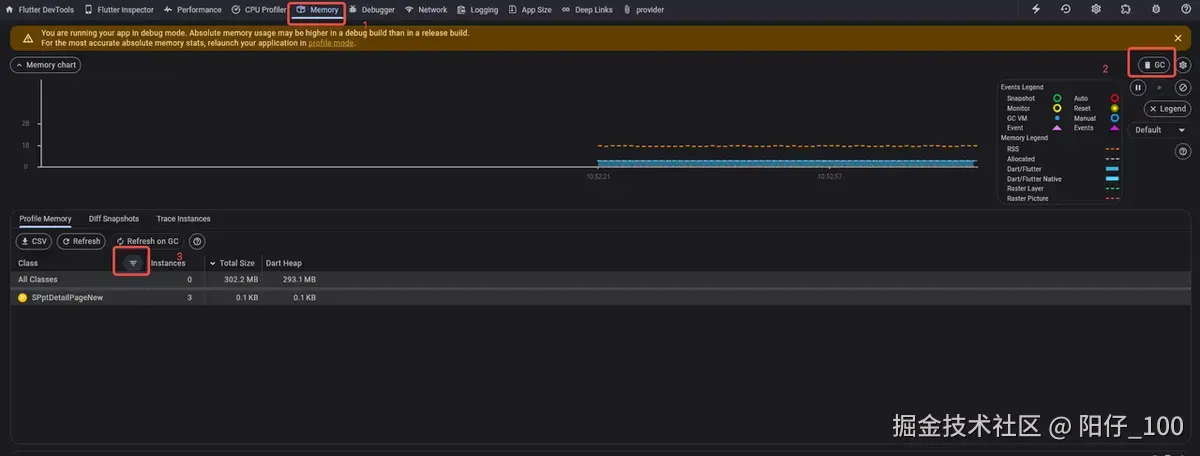This screenshot has height=456, width=1200.
Task: Open the Performance tab
Action: point(192,10)
